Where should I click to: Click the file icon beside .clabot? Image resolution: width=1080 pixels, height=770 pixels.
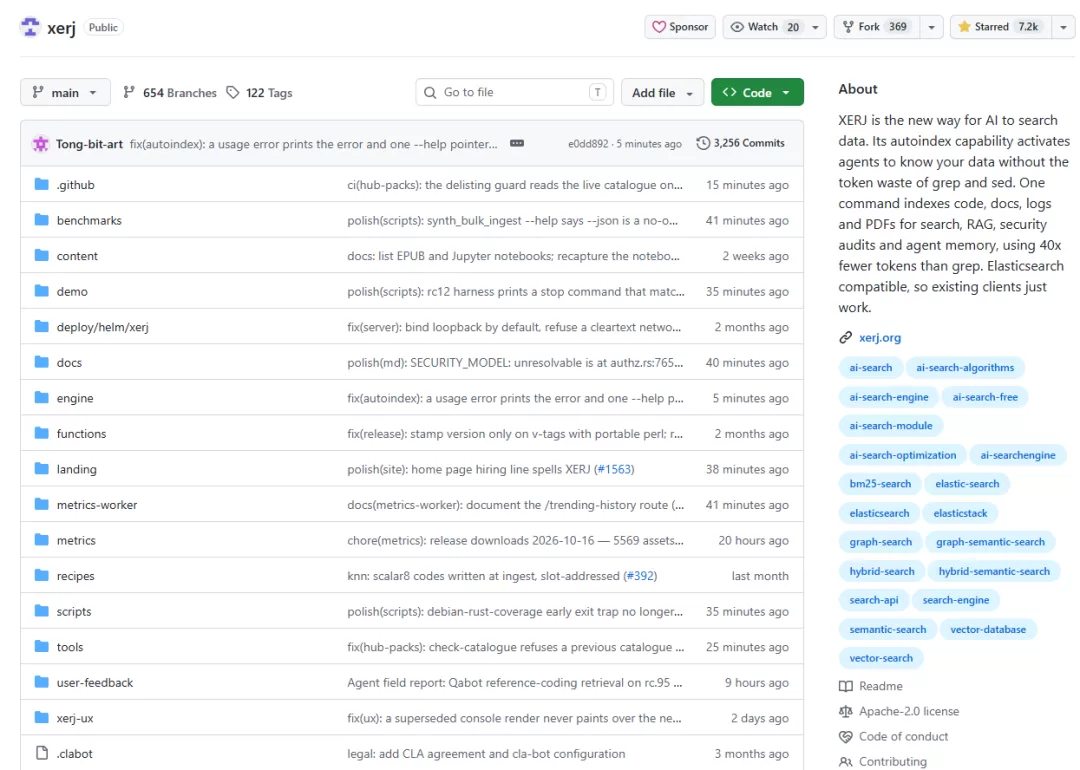coord(41,753)
